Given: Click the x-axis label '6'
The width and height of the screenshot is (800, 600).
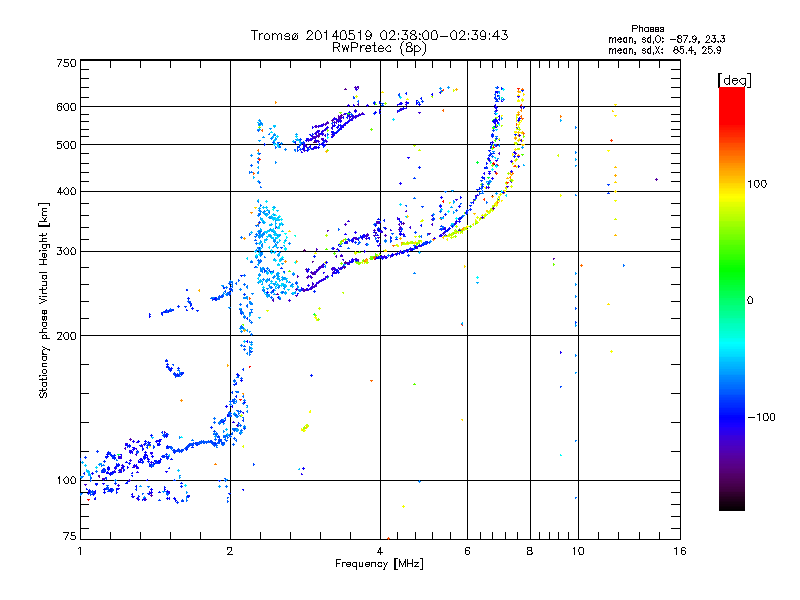Looking at the screenshot, I should pyautogui.click(x=467, y=551).
